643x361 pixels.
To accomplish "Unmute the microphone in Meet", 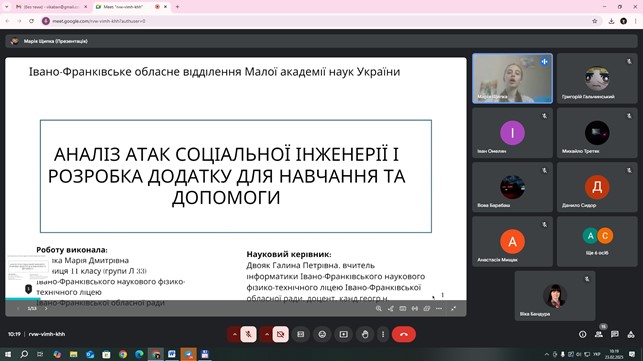I will pyautogui.click(x=249, y=334).
